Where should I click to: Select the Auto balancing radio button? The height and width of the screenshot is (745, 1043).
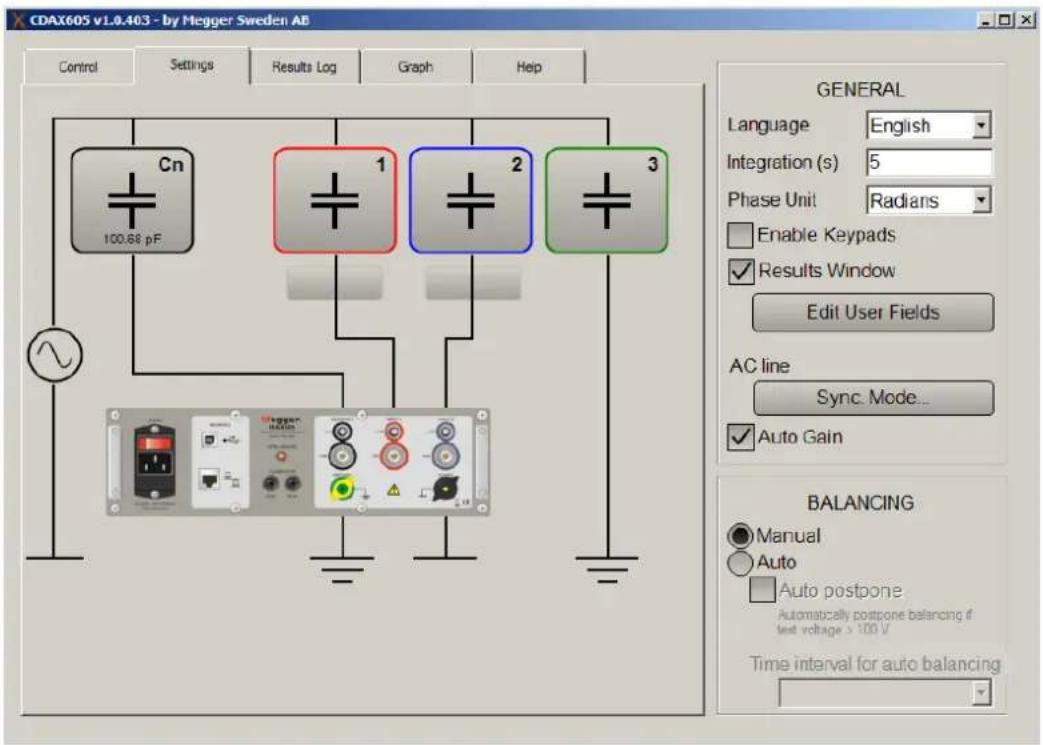click(x=740, y=563)
